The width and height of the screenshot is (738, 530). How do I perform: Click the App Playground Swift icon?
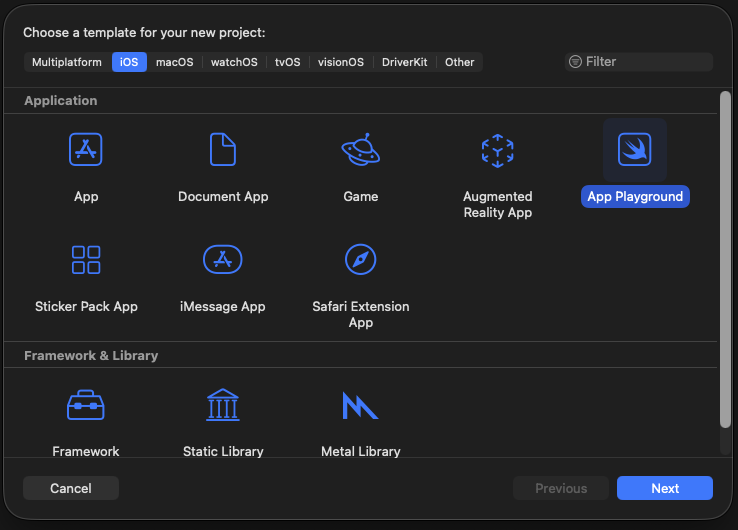[x=634, y=150]
